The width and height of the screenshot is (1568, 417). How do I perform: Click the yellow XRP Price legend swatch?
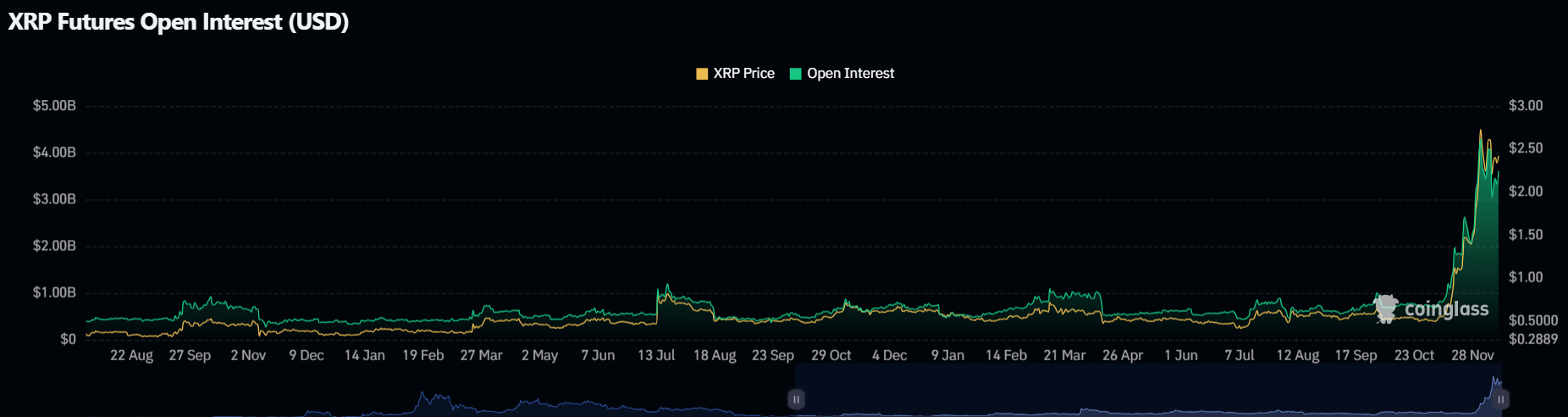(x=702, y=74)
